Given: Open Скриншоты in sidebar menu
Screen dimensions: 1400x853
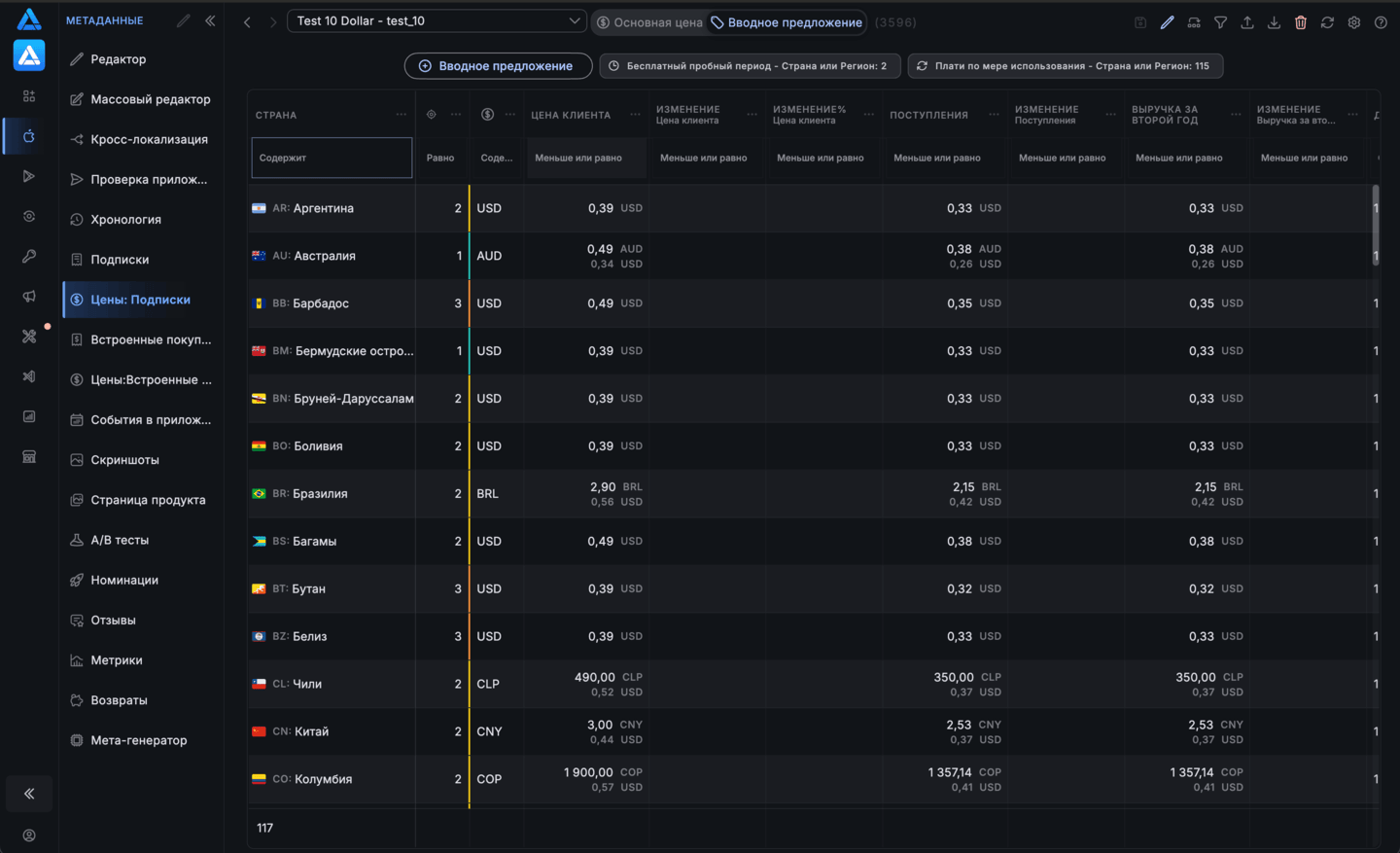Looking at the screenshot, I should tap(124, 460).
